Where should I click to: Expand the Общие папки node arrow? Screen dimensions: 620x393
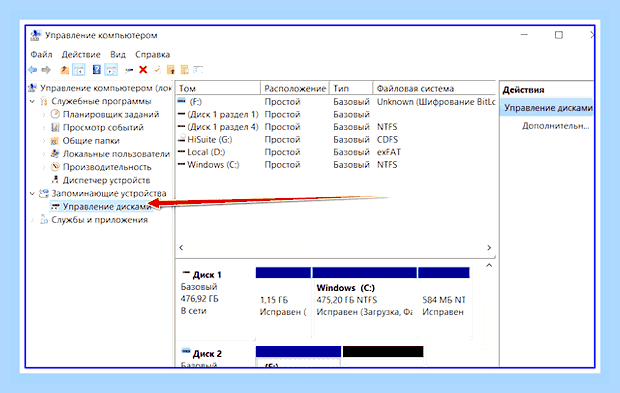[44, 141]
